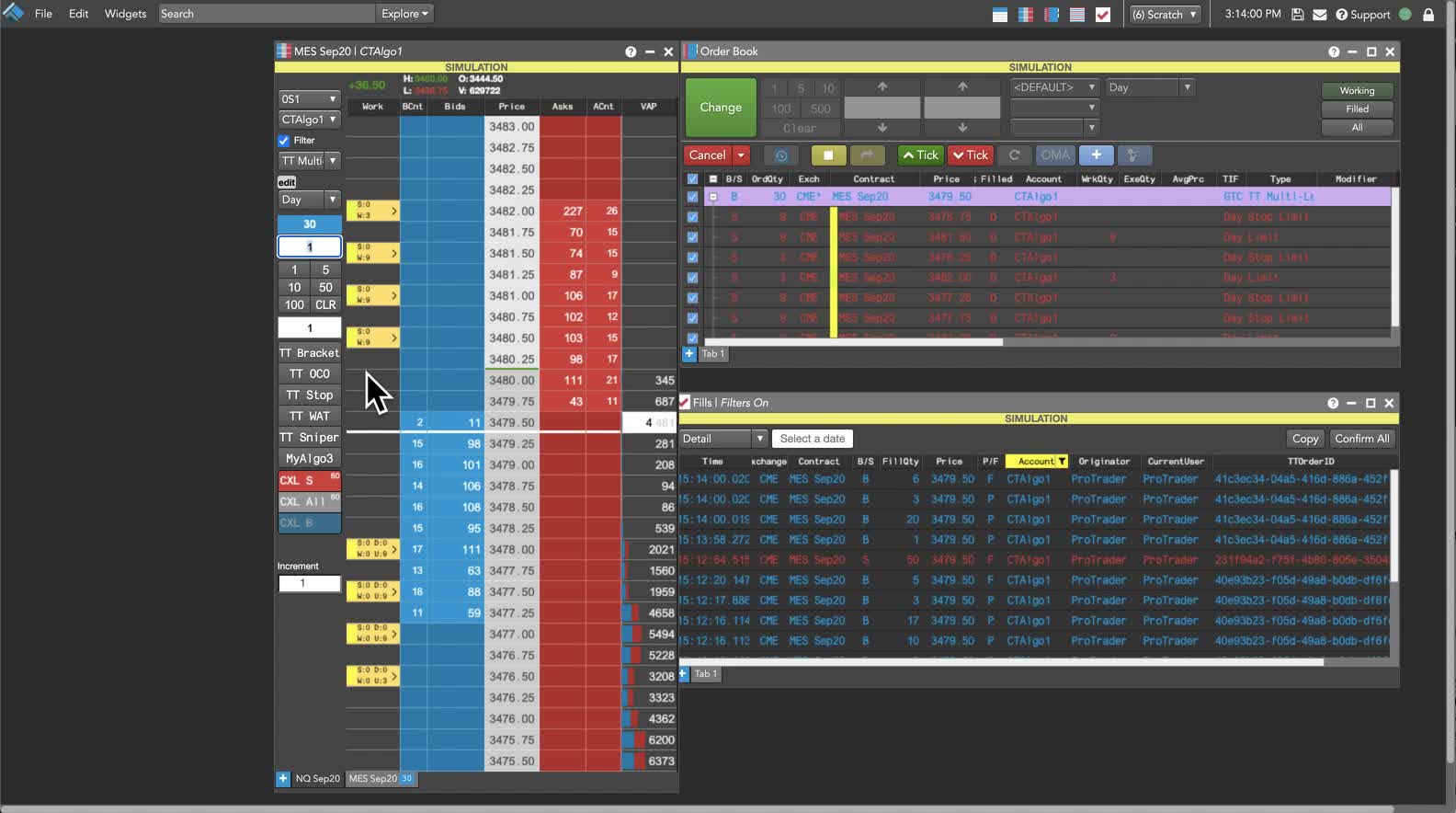Collapse the parent order row expander in Order Book
This screenshot has width=1456, height=813.
[712, 197]
